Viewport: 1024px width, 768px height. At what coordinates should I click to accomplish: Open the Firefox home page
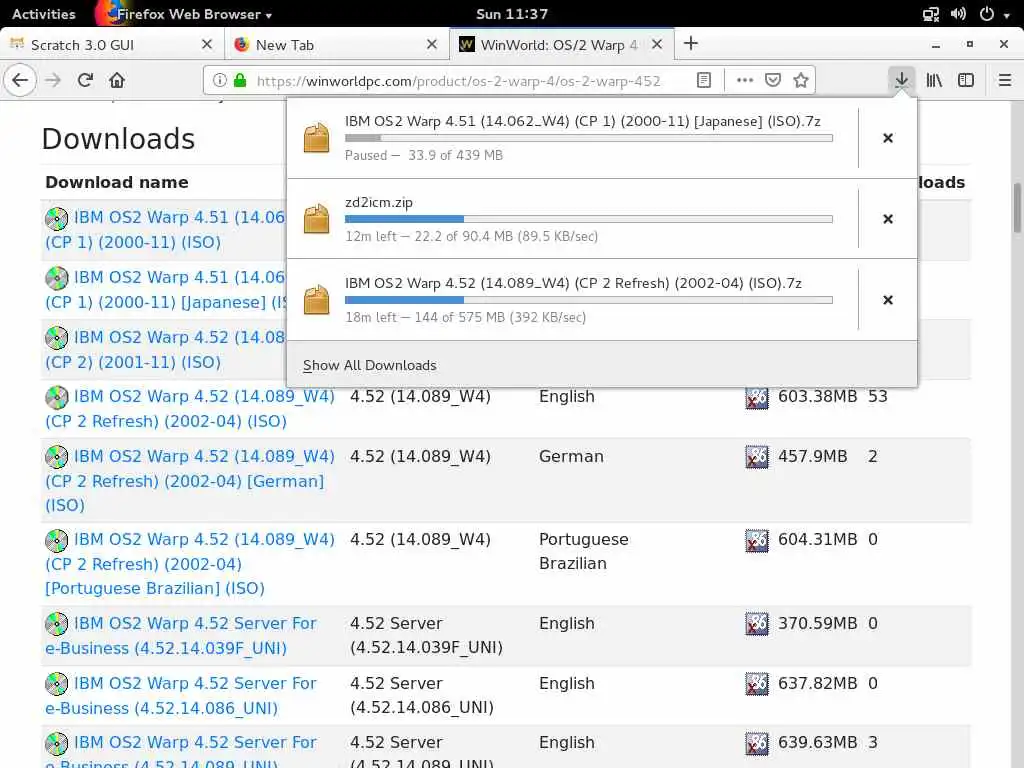[x=117, y=80]
